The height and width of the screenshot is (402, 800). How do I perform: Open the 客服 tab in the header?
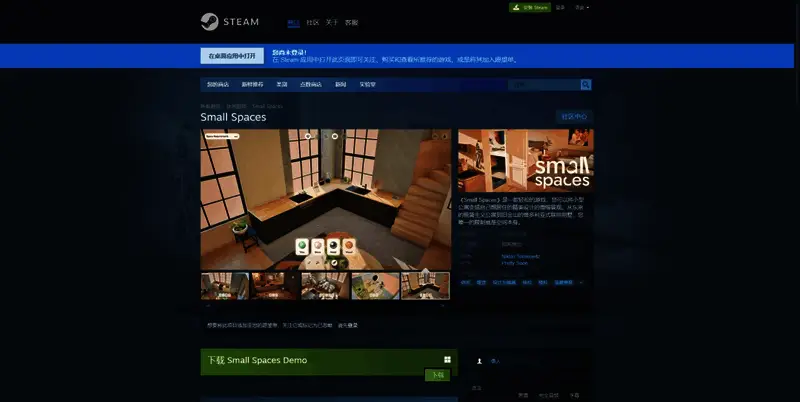pyautogui.click(x=351, y=22)
